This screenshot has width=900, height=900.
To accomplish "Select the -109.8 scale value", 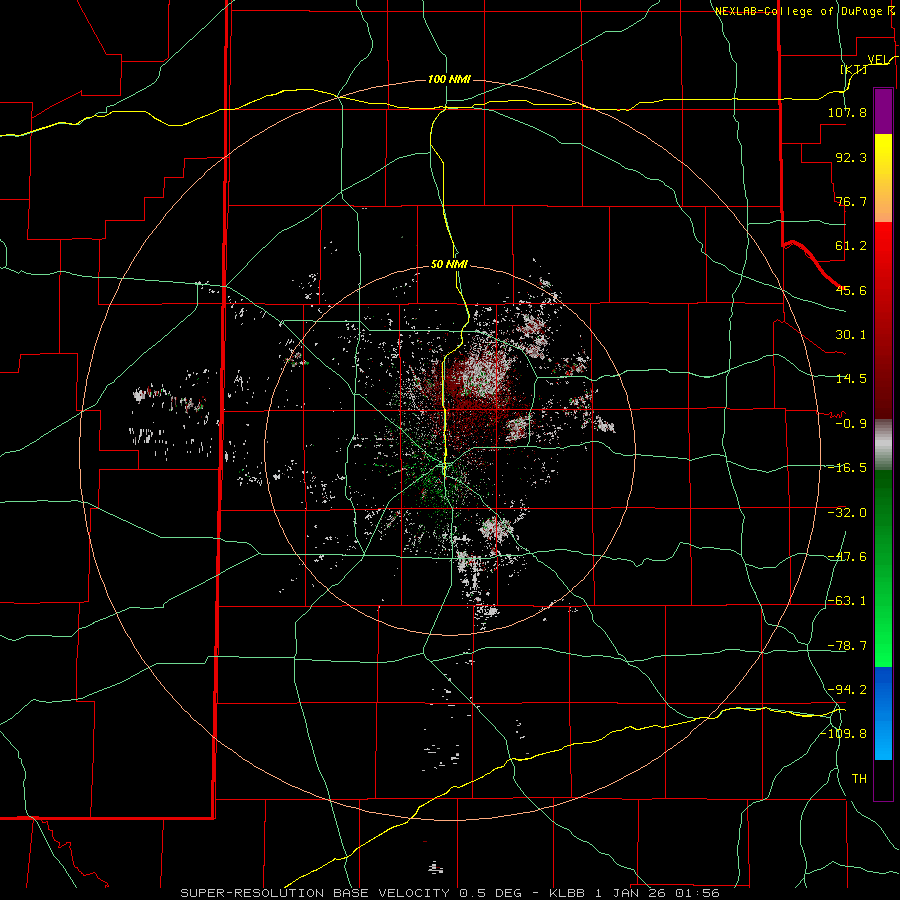I will pyautogui.click(x=844, y=734).
